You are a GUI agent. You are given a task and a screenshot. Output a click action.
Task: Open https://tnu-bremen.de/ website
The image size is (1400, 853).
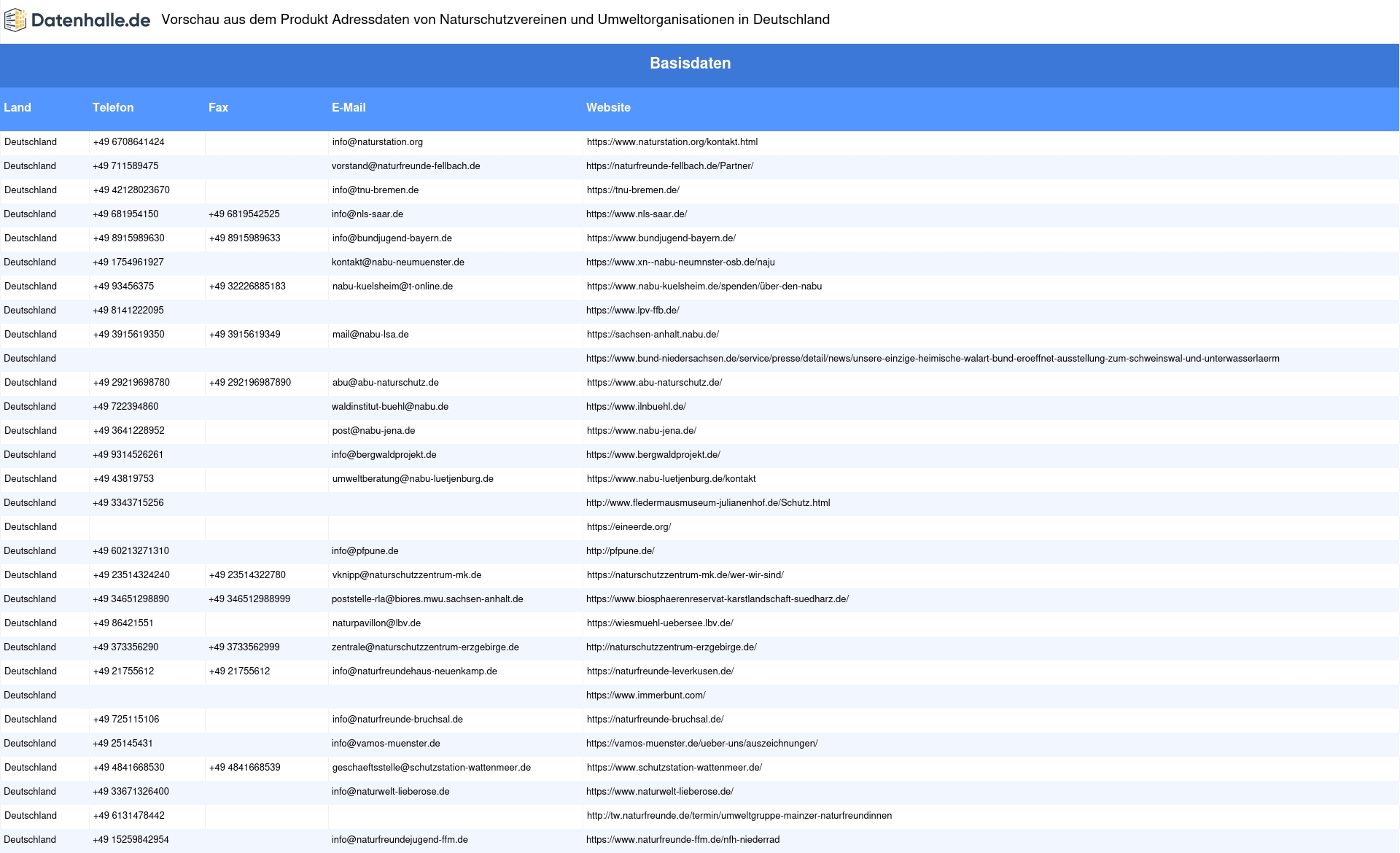click(x=633, y=190)
